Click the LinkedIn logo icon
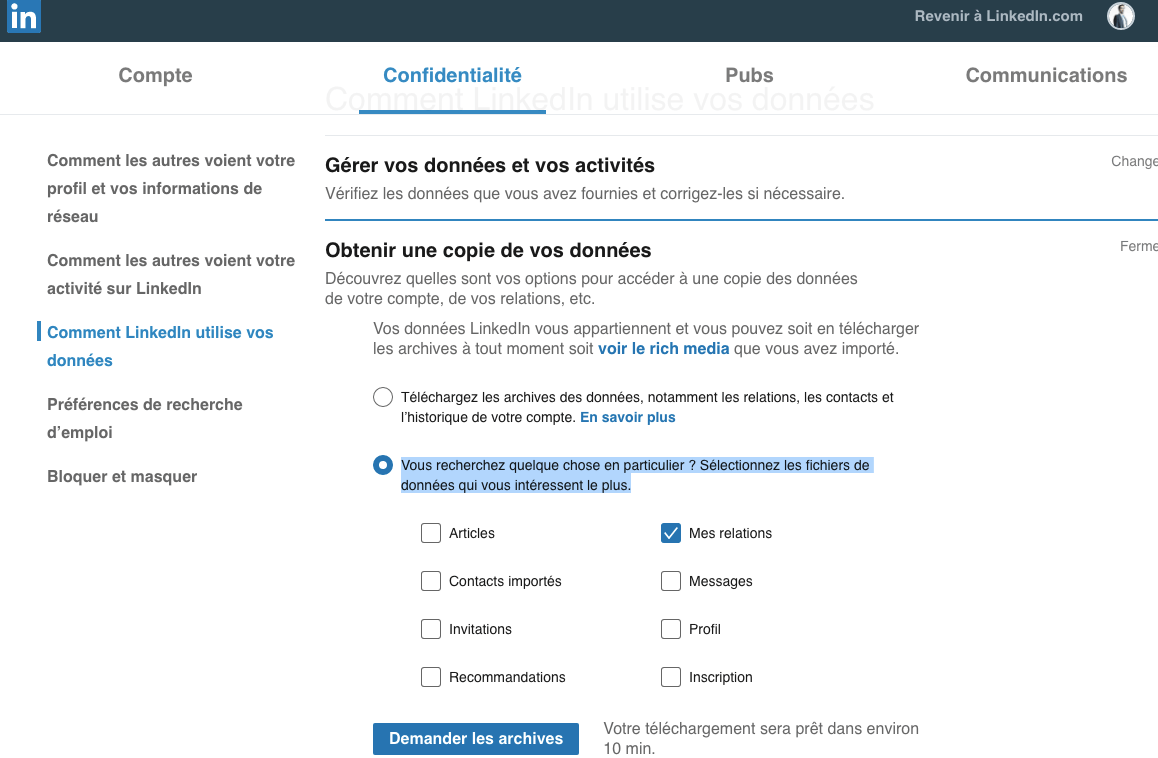The height and width of the screenshot is (758, 1158). (x=24, y=16)
